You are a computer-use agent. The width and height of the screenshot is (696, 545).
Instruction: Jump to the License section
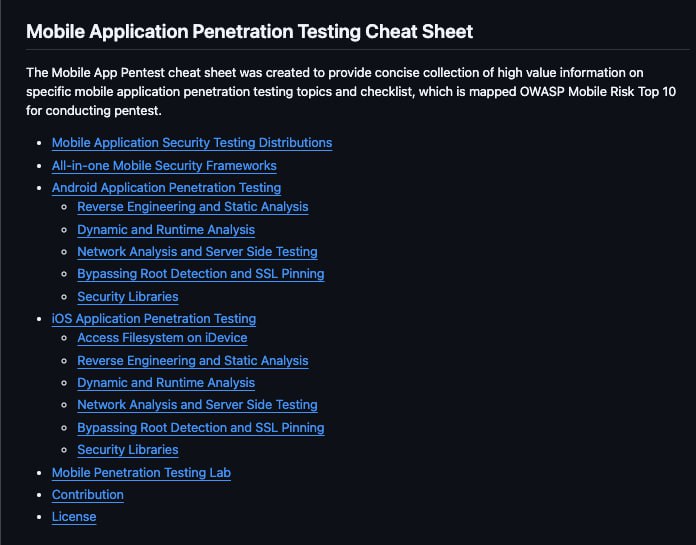tap(74, 517)
